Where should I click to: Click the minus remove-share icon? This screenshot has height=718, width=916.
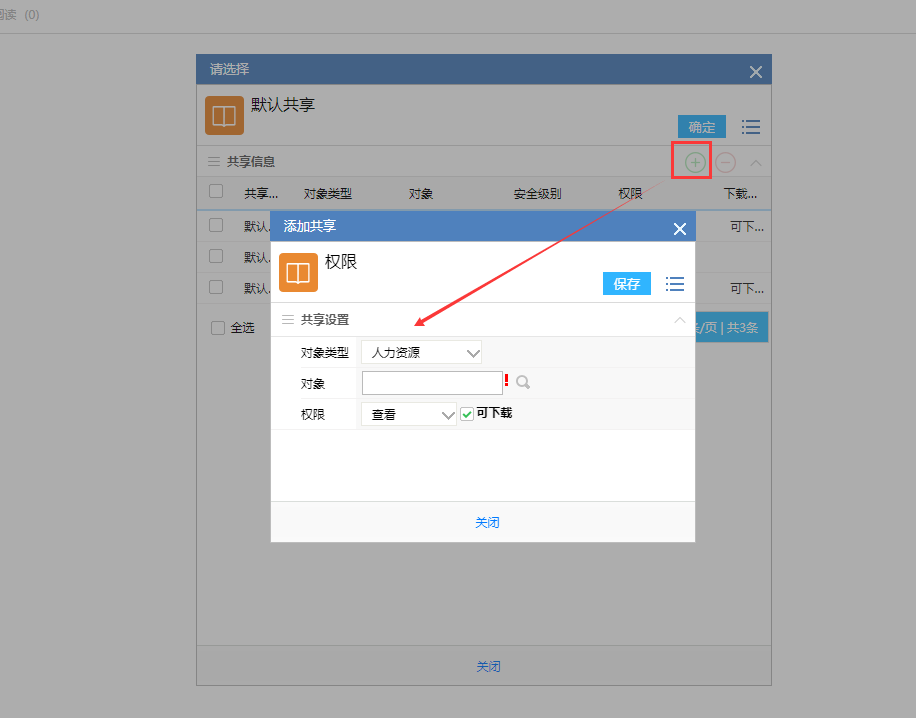click(x=726, y=162)
